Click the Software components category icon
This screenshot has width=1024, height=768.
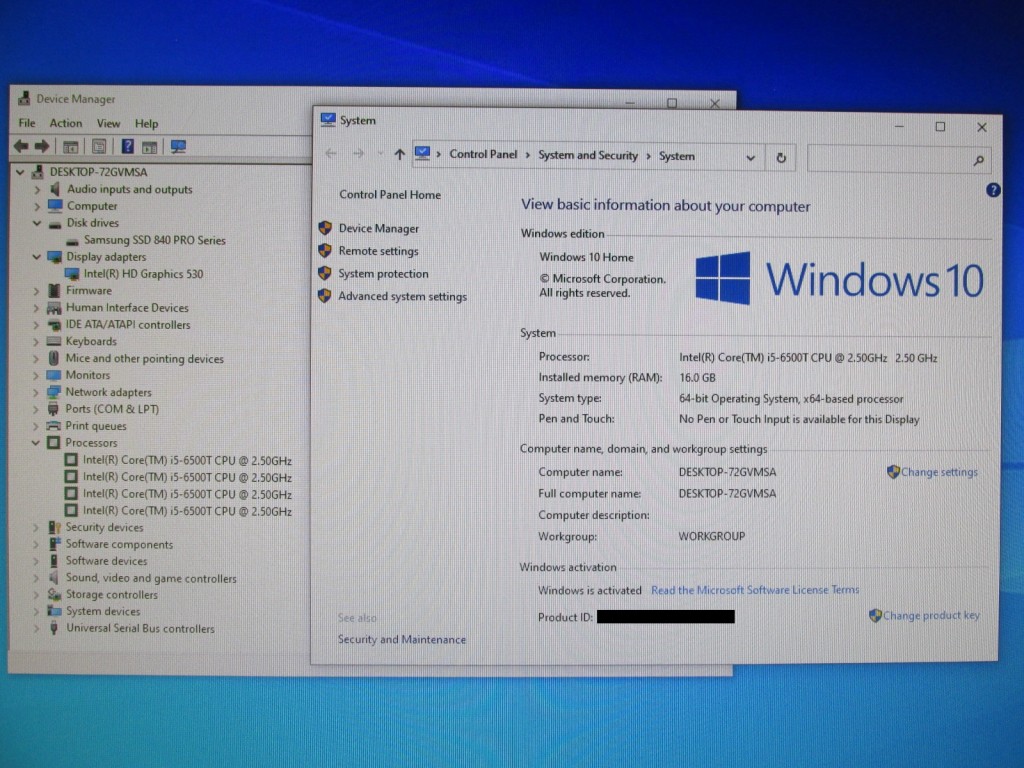(54, 544)
